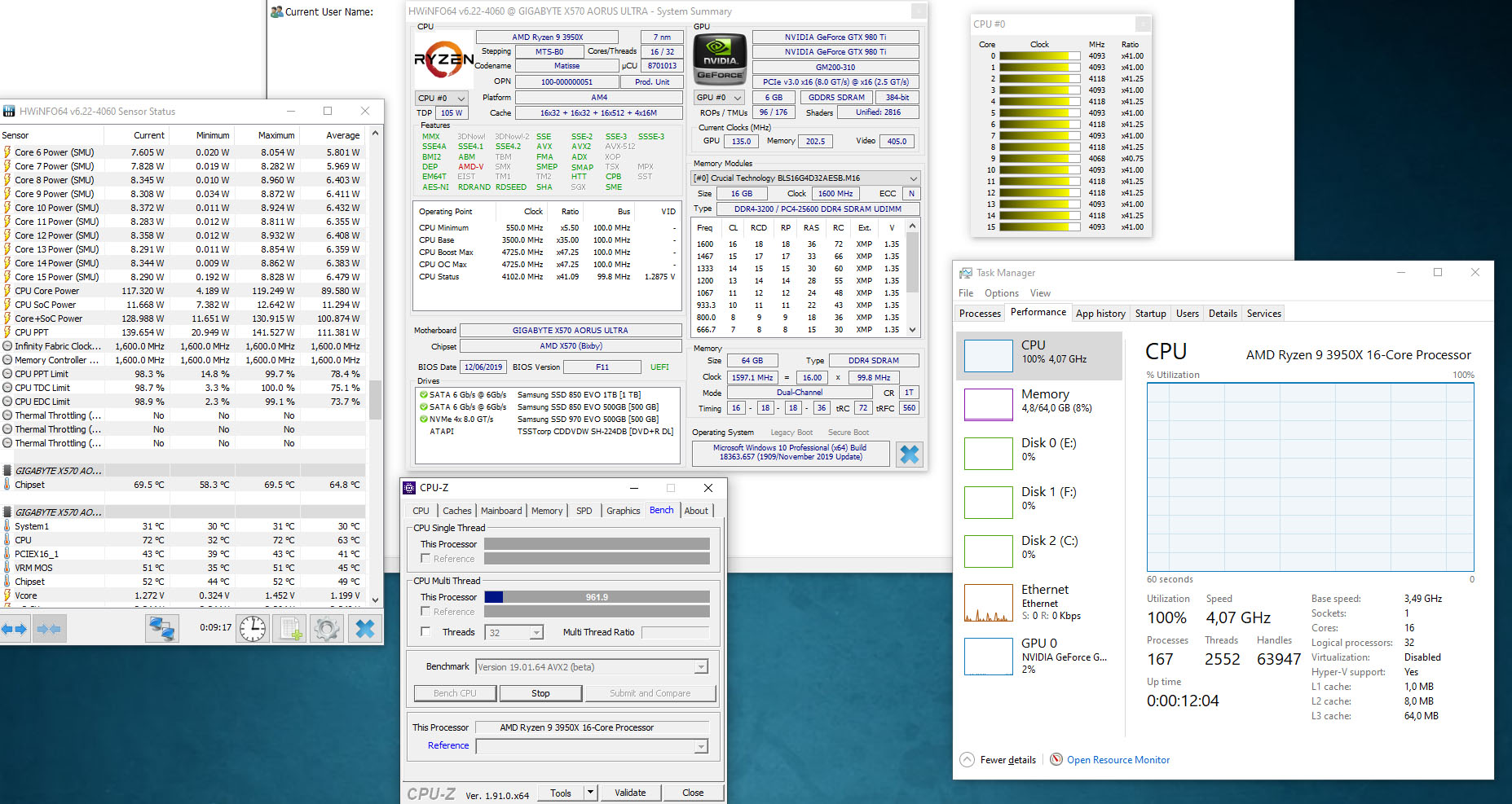Click the Validate button in CPU-Z
Image resolution: width=1512 pixels, height=804 pixels.
pos(630,793)
